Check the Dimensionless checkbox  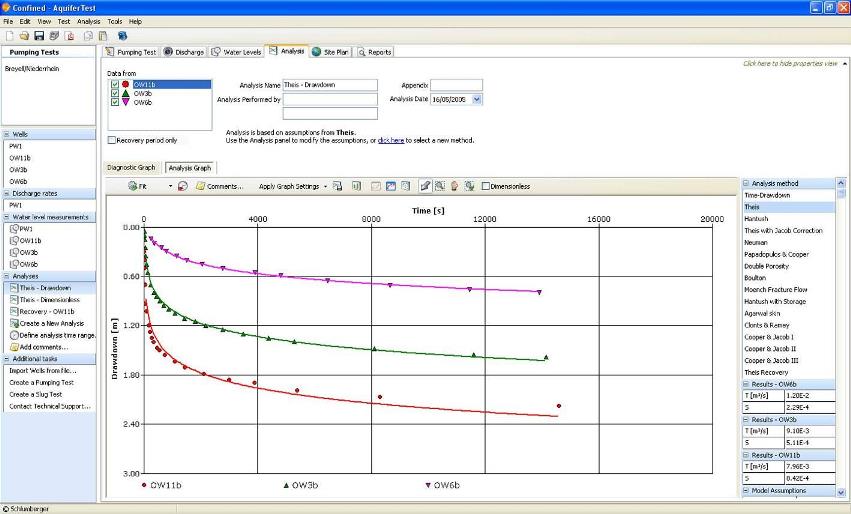point(486,186)
